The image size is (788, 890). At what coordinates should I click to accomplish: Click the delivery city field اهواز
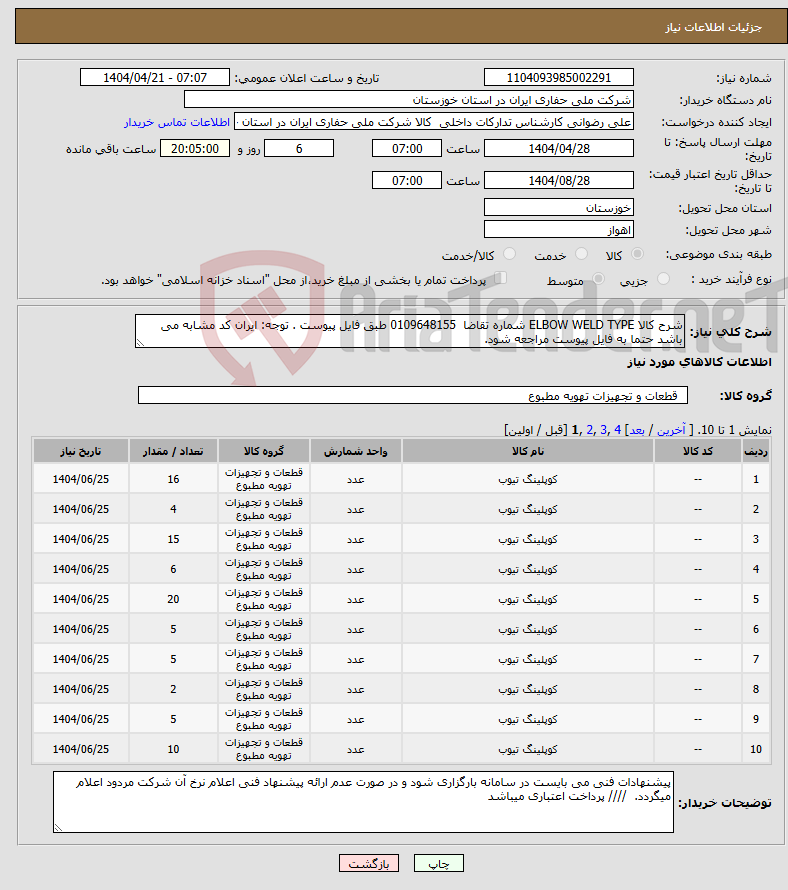[x=559, y=230]
